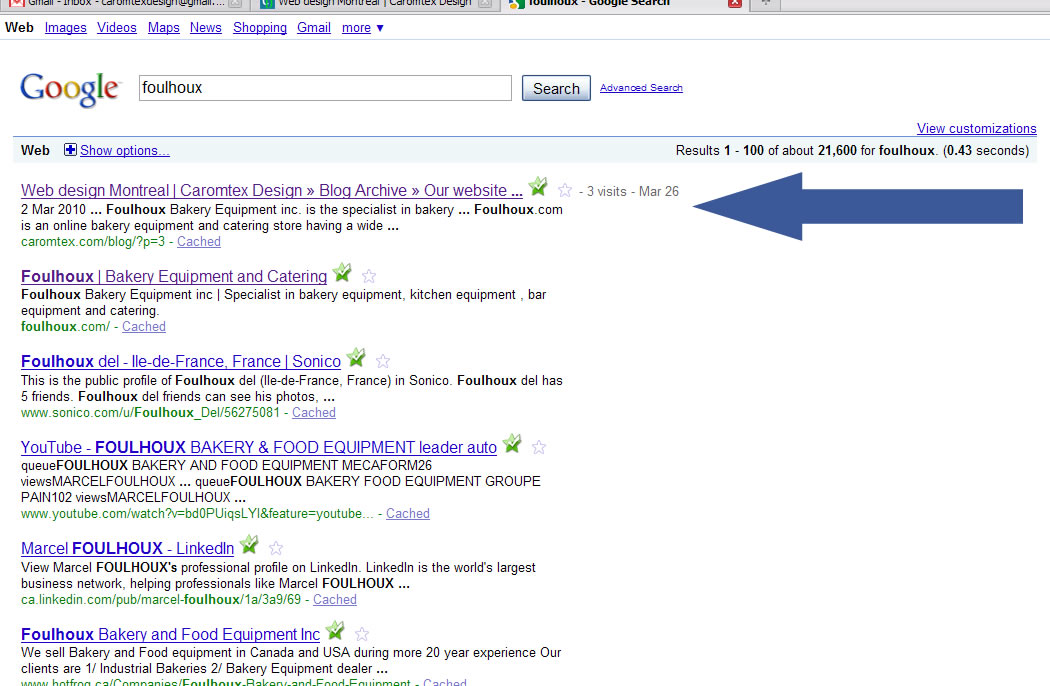Image resolution: width=1050 pixels, height=686 pixels.
Task: Open the Foulhoux del Ile-de-France Sonico result
Action: point(181,362)
